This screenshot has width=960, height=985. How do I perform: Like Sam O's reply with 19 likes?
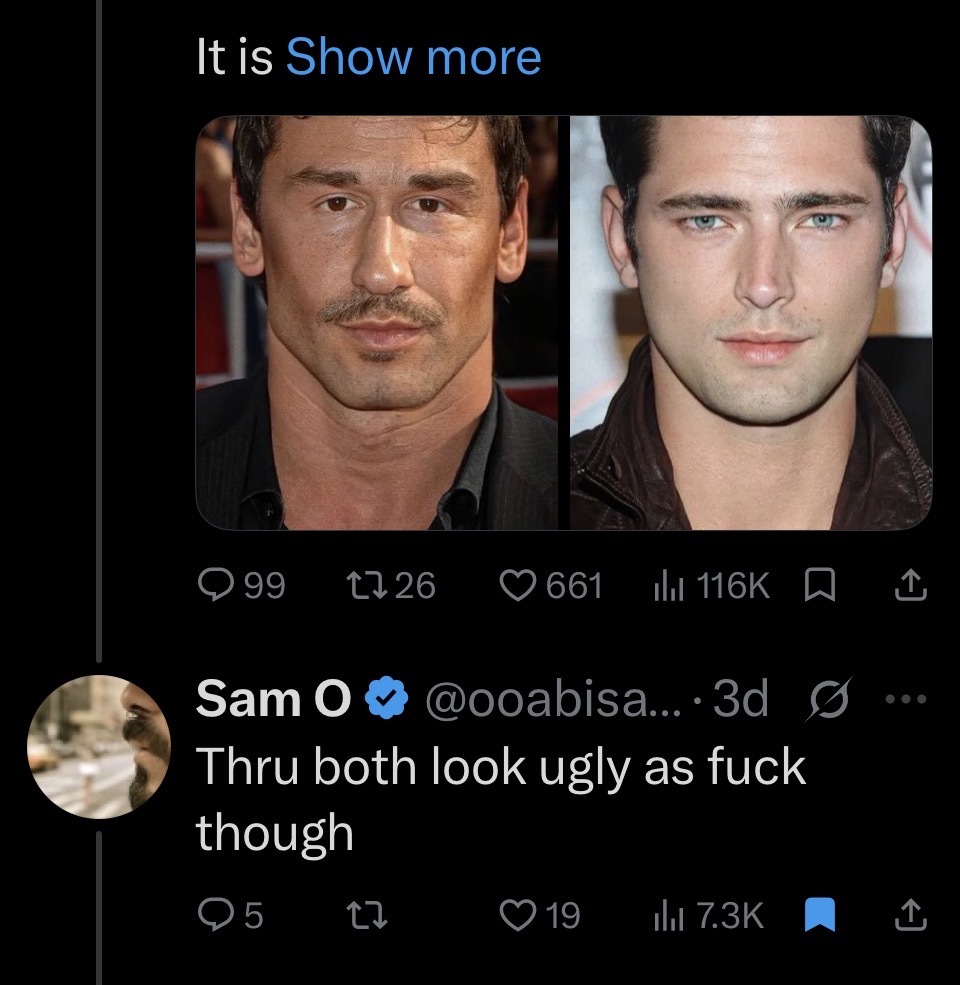(x=518, y=915)
